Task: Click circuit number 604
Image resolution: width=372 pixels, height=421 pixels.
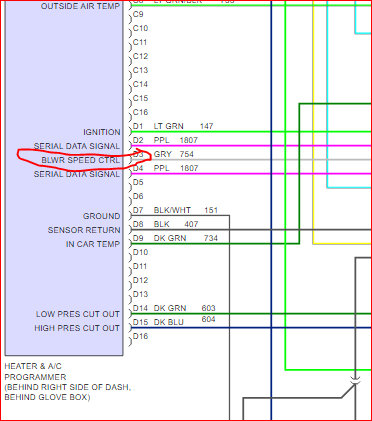Action: tap(208, 319)
